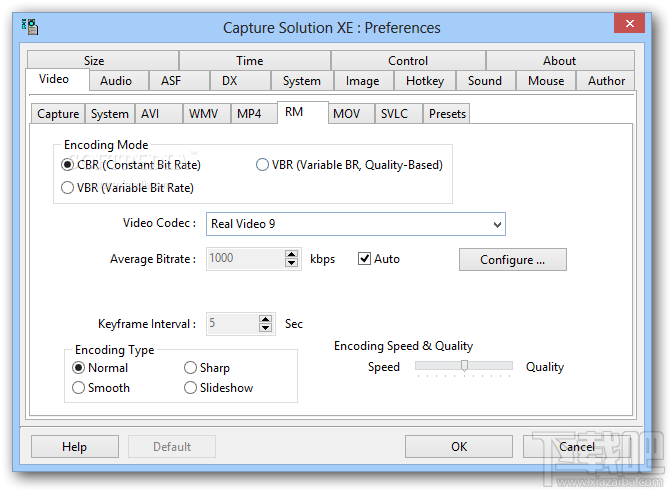
Task: Switch to the Audio tab
Action: [116, 81]
